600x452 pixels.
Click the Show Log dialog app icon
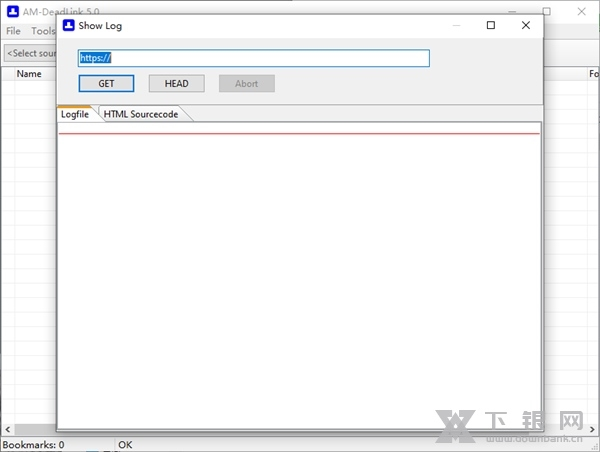(68, 25)
